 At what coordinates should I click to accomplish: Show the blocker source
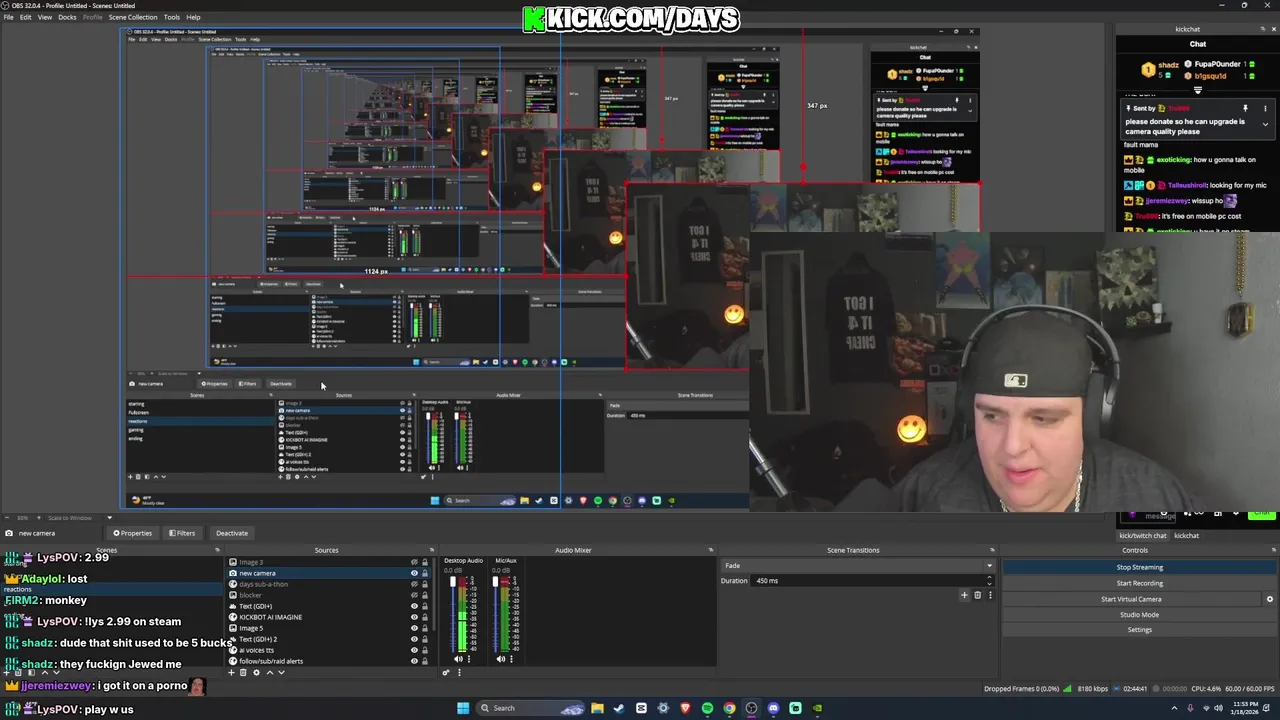pyautogui.click(x=414, y=595)
